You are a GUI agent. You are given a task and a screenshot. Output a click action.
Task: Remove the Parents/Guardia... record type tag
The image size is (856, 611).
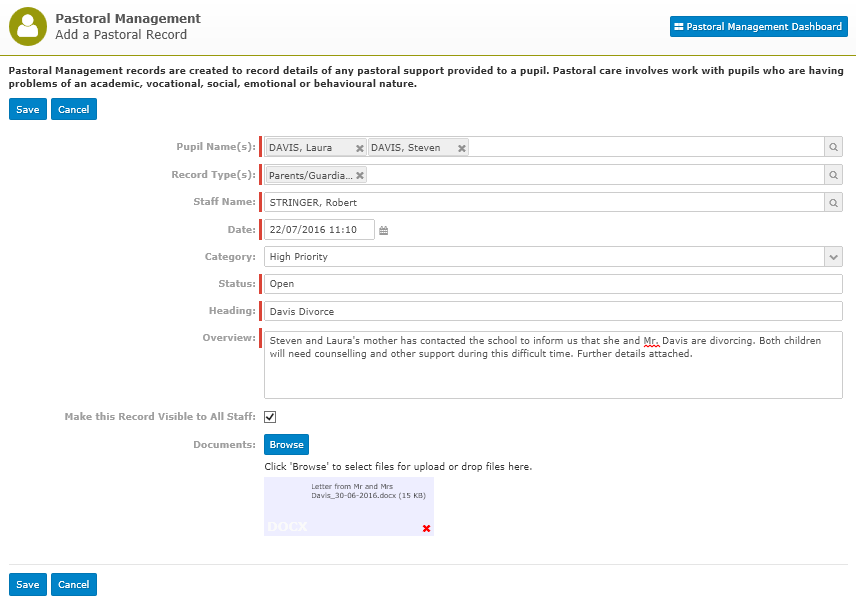pyautogui.click(x=360, y=175)
